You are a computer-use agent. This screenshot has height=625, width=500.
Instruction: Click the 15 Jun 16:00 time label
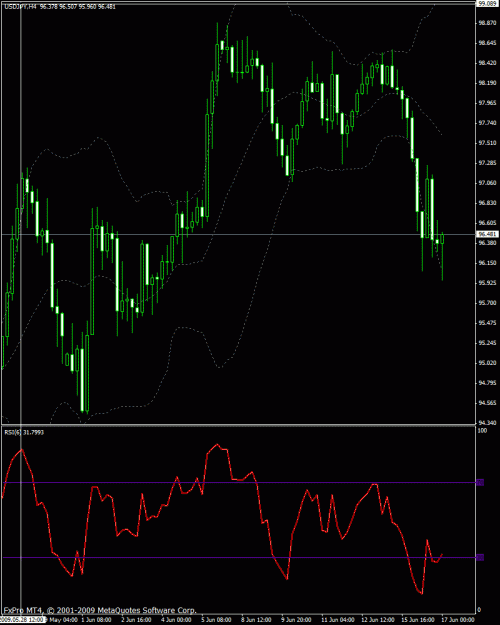(x=418, y=620)
